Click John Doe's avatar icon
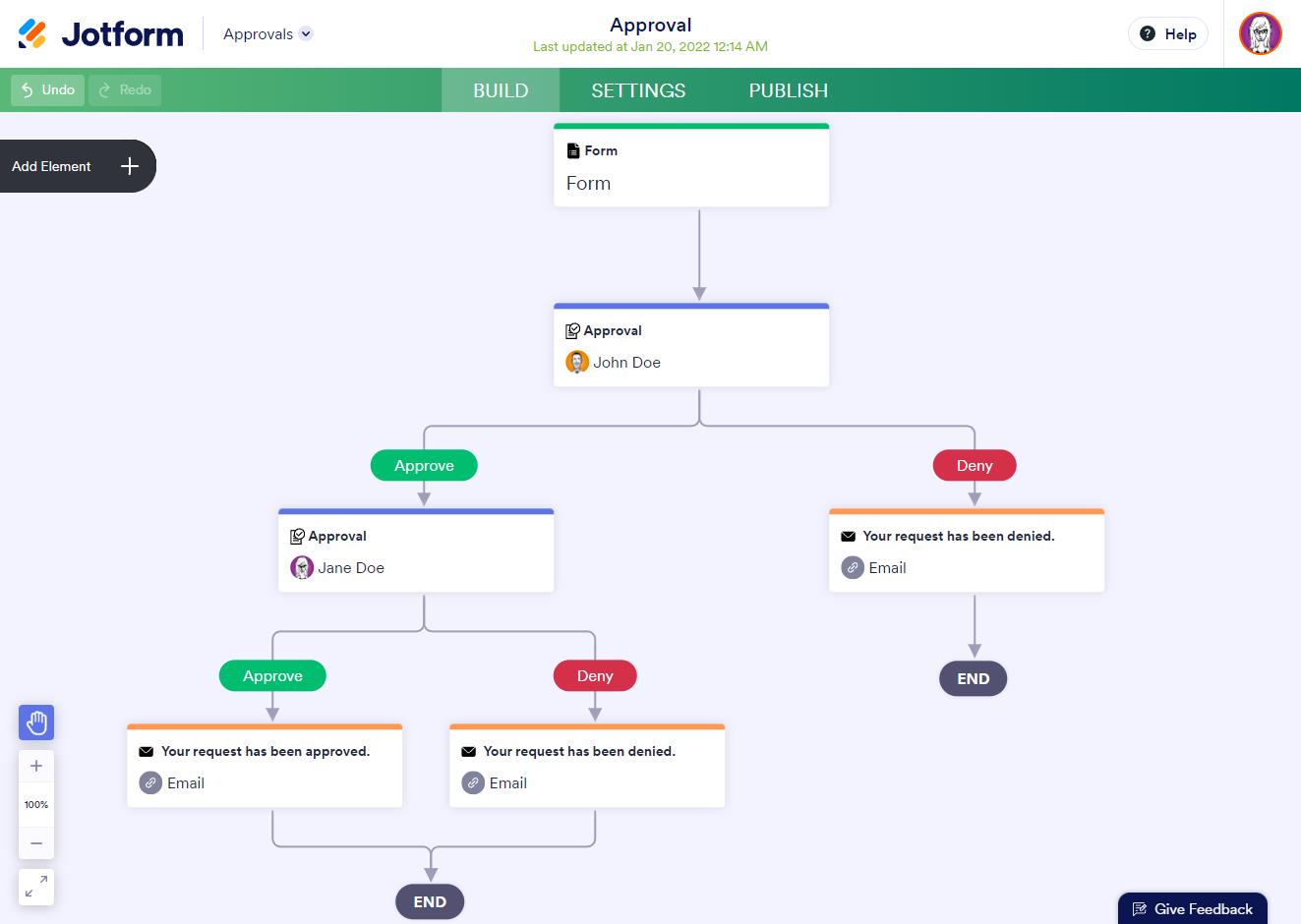 [577, 363]
